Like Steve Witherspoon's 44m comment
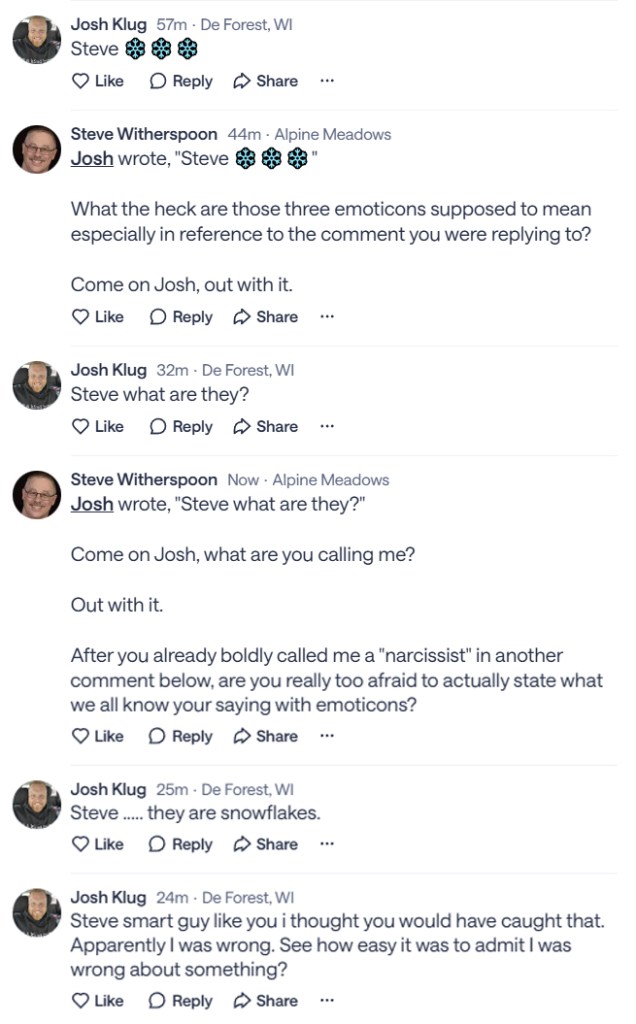The image size is (636, 1024). [x=97, y=317]
